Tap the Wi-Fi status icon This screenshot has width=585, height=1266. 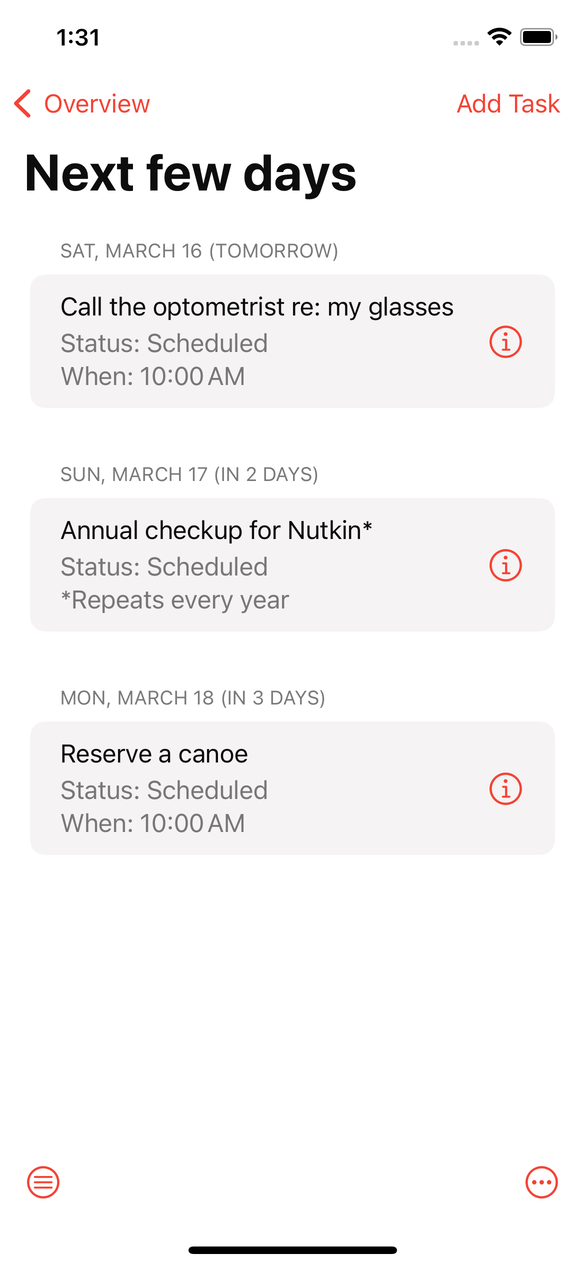tap(498, 38)
